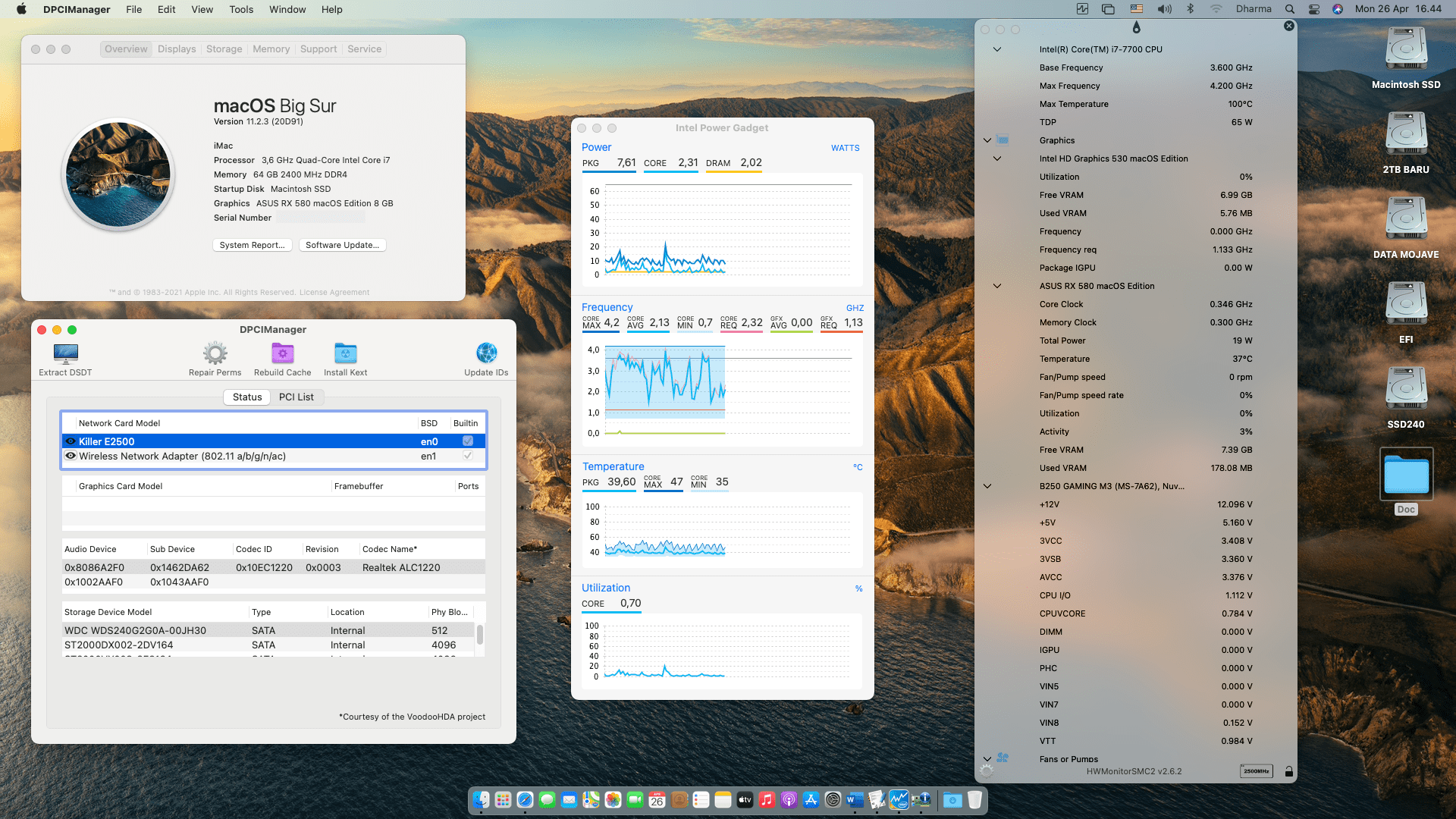The height and width of the screenshot is (819, 1456).
Task: Switch to the PCI List tab
Action: 297,397
